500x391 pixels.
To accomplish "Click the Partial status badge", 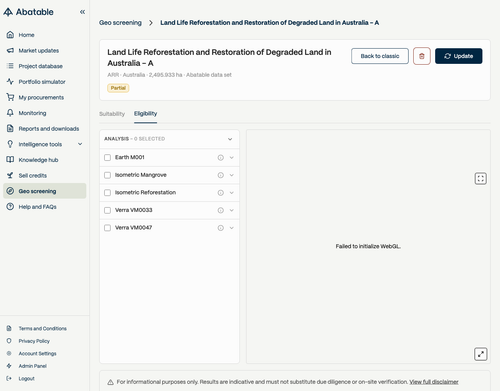I will point(118,88).
